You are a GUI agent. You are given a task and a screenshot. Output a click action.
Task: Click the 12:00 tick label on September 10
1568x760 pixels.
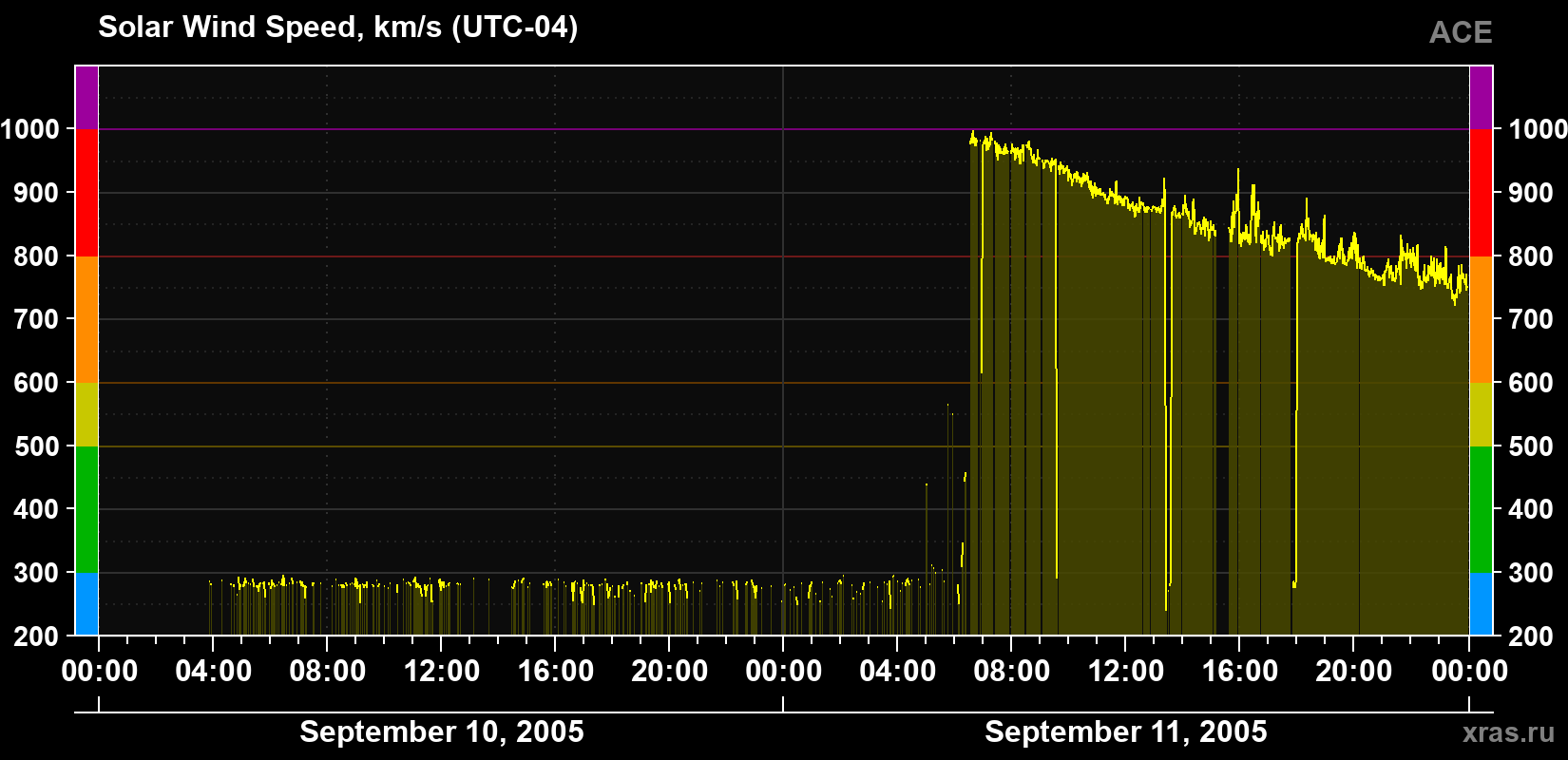pyautogui.click(x=442, y=671)
